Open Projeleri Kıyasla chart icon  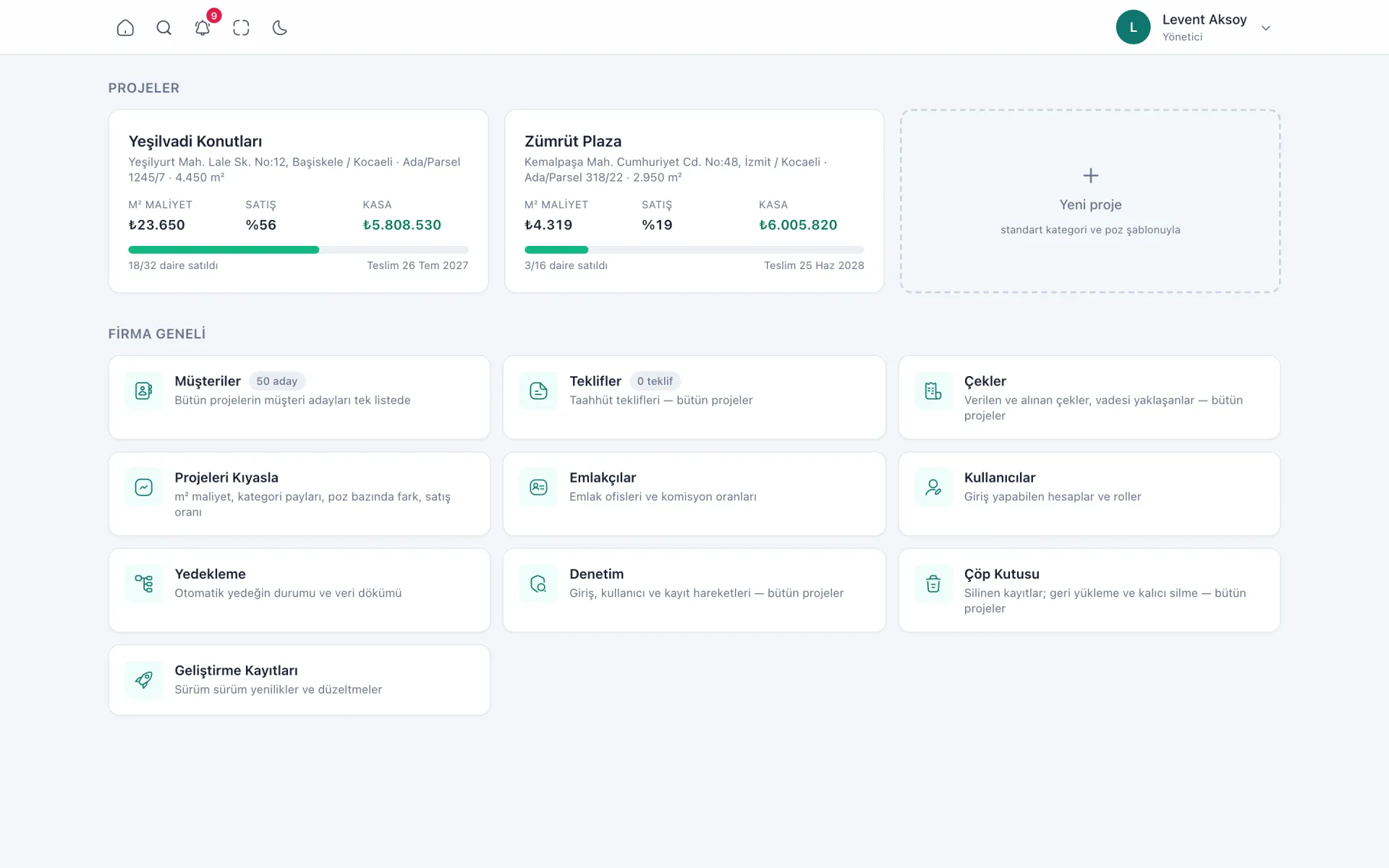[x=144, y=487]
